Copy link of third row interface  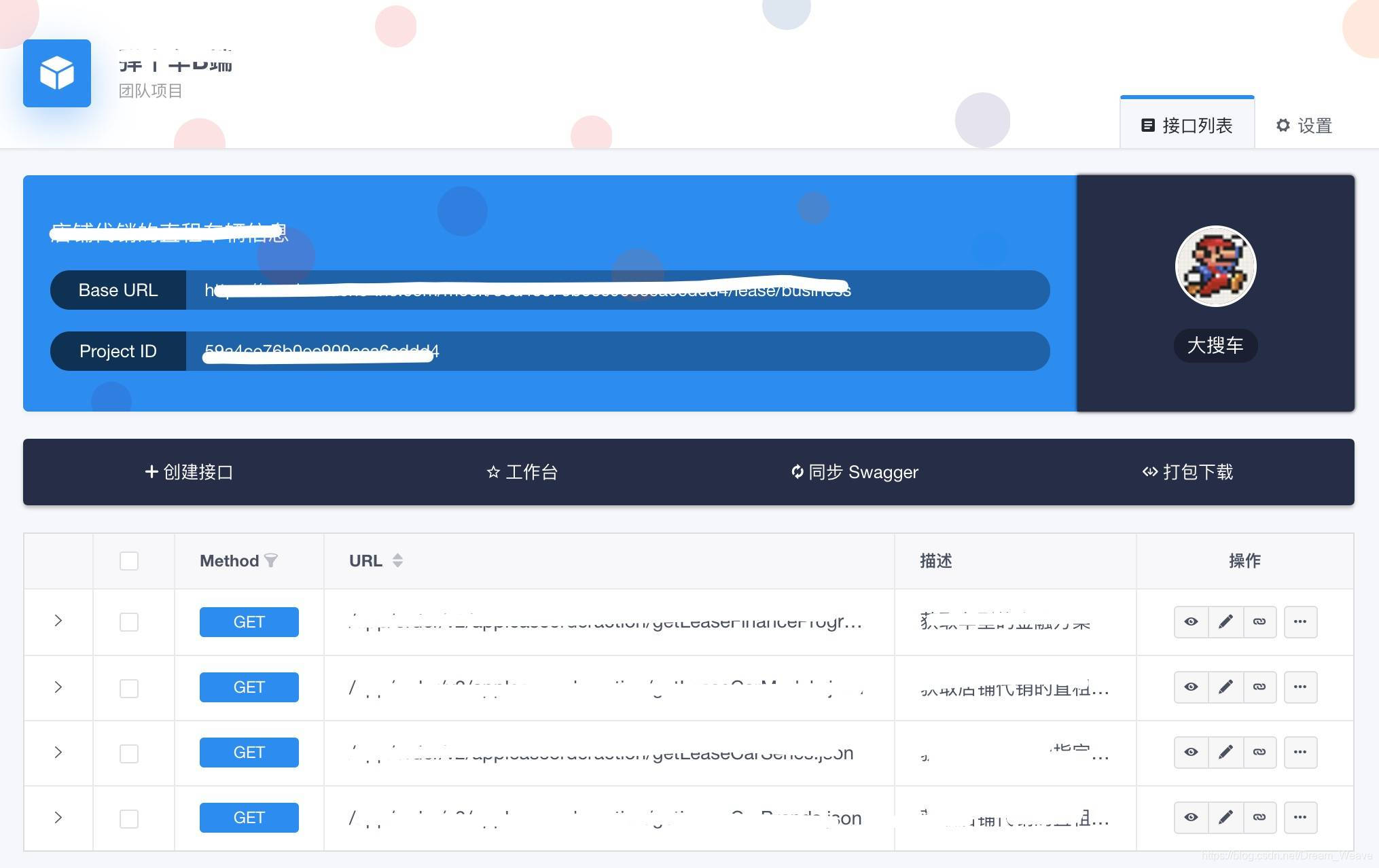[x=1259, y=752]
